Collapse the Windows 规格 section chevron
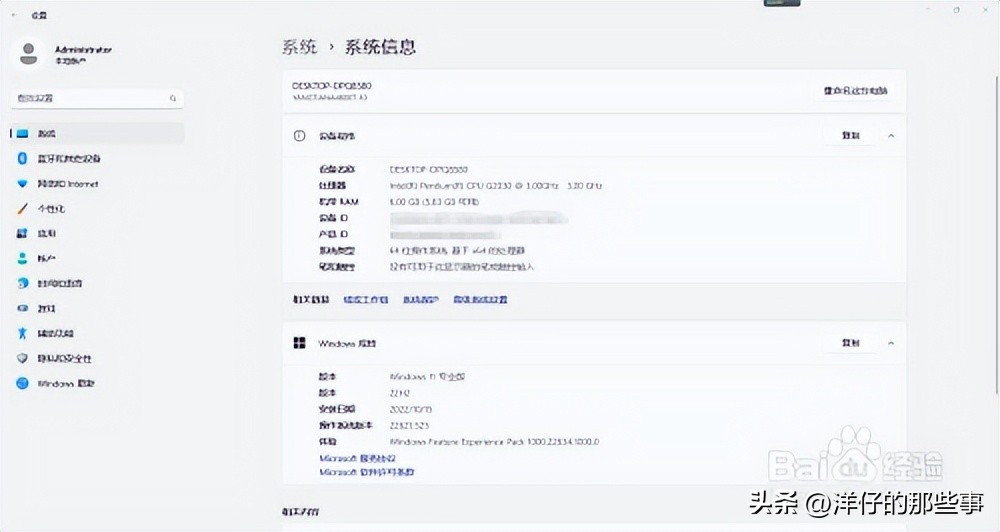 click(891, 343)
